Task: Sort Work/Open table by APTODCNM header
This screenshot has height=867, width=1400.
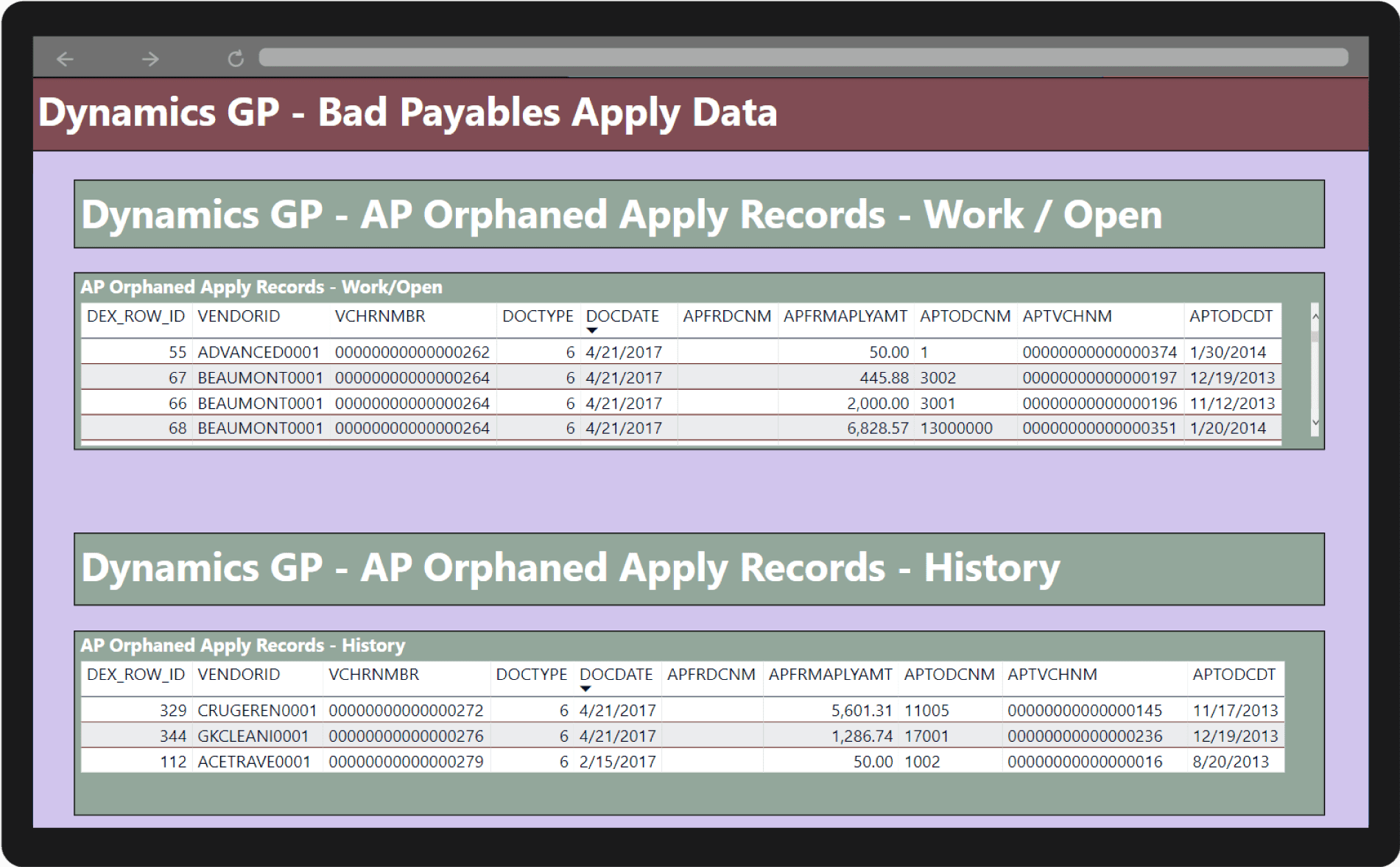Action: click(965, 316)
